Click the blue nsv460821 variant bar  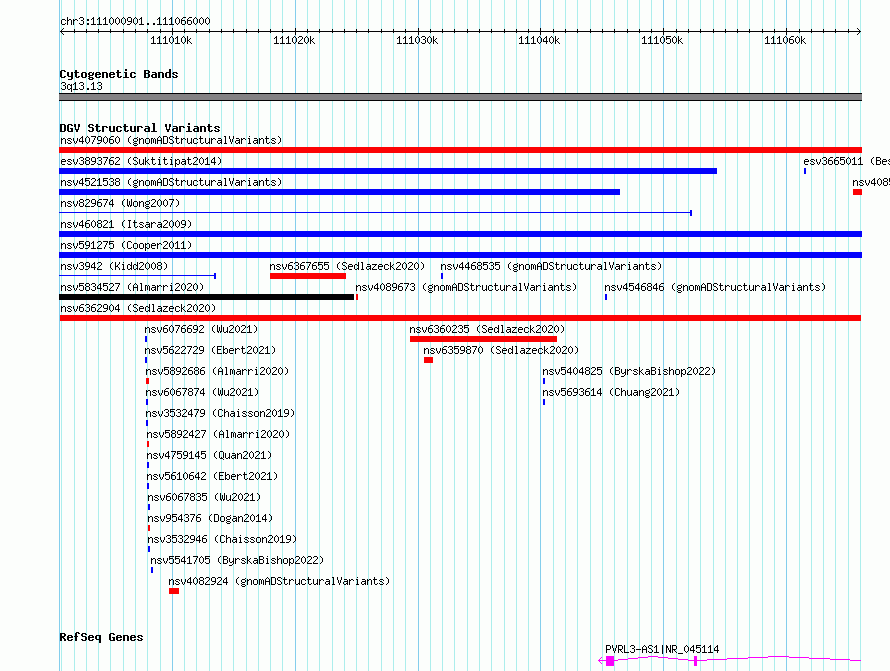pyautogui.click(x=460, y=234)
